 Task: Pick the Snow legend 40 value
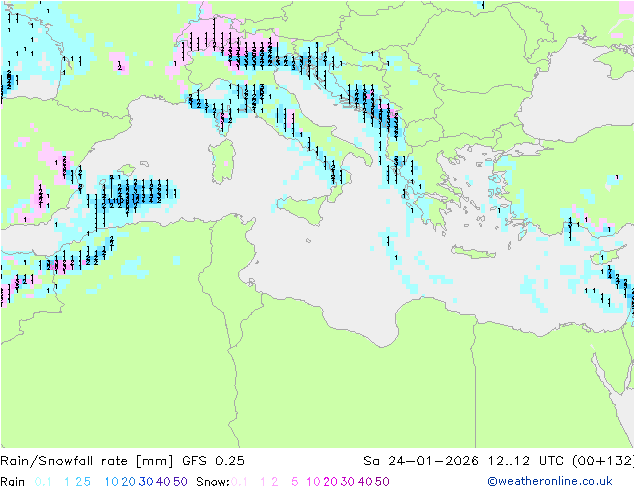(365, 482)
